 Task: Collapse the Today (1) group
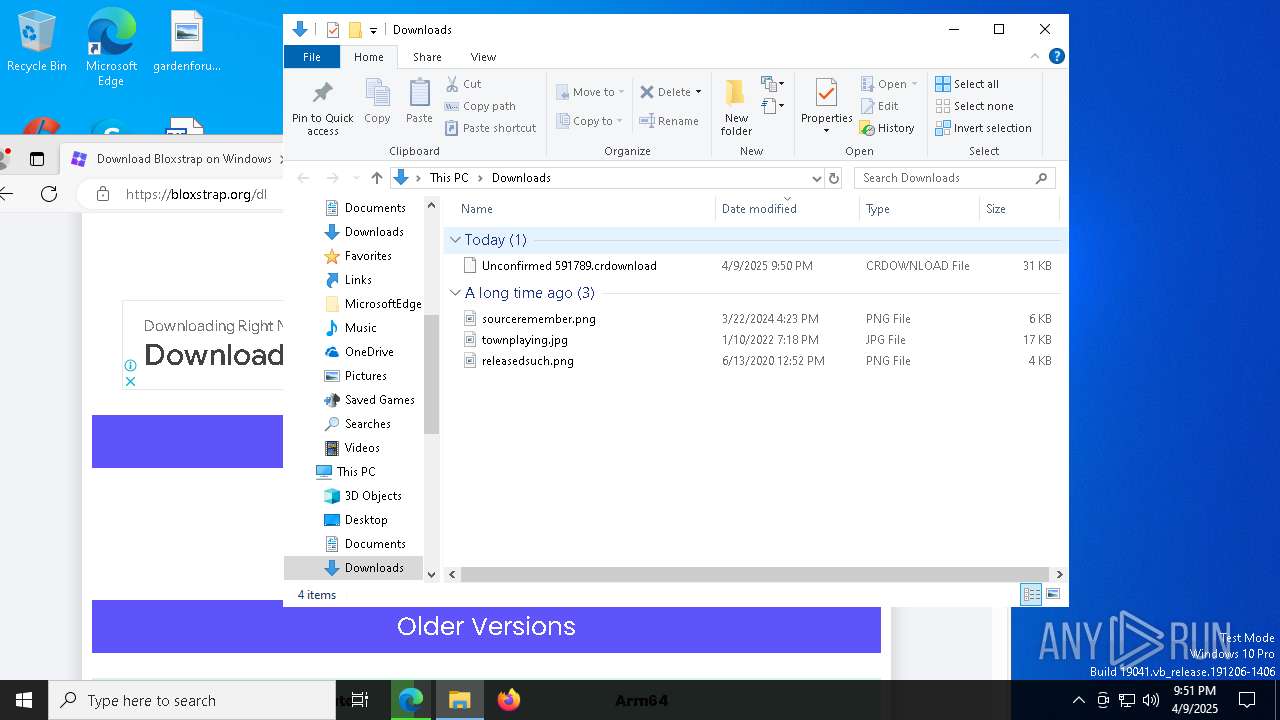pos(456,240)
